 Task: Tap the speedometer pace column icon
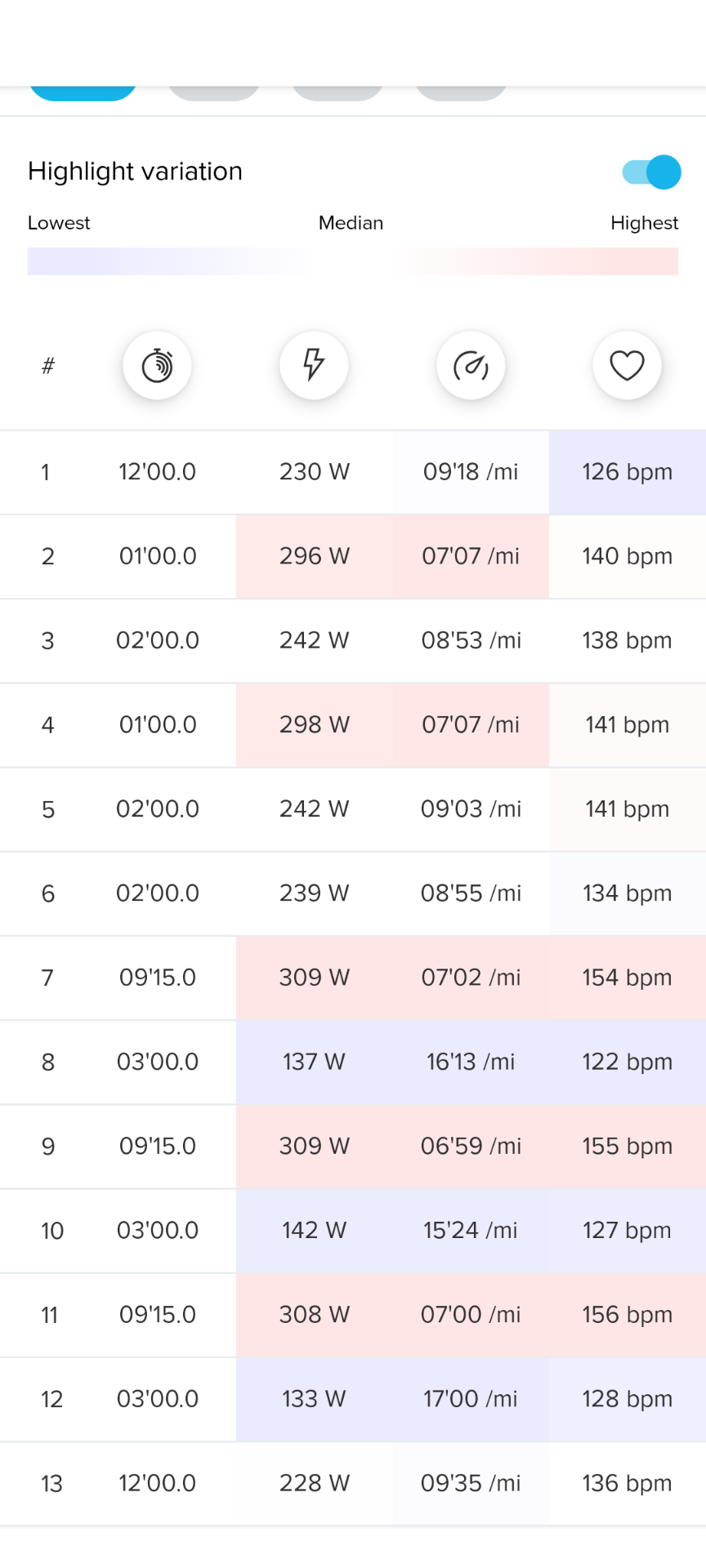[x=471, y=365]
